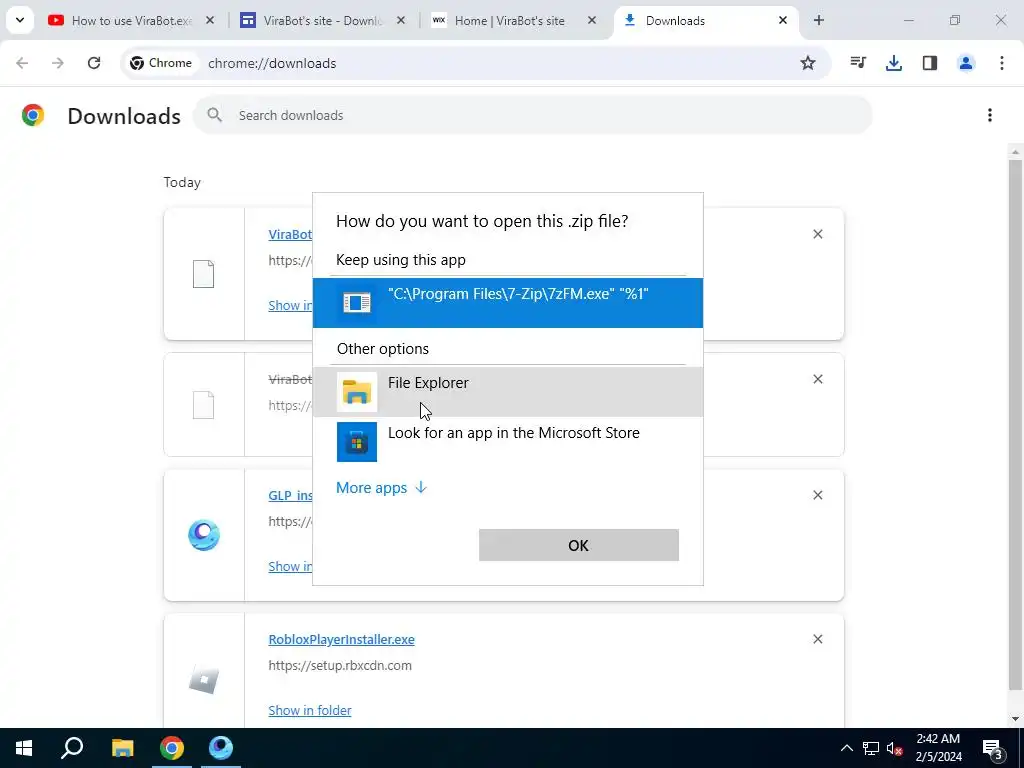Switch to the How to use ViraBot.exe tab
This screenshot has width=1024, height=768.
(133, 21)
